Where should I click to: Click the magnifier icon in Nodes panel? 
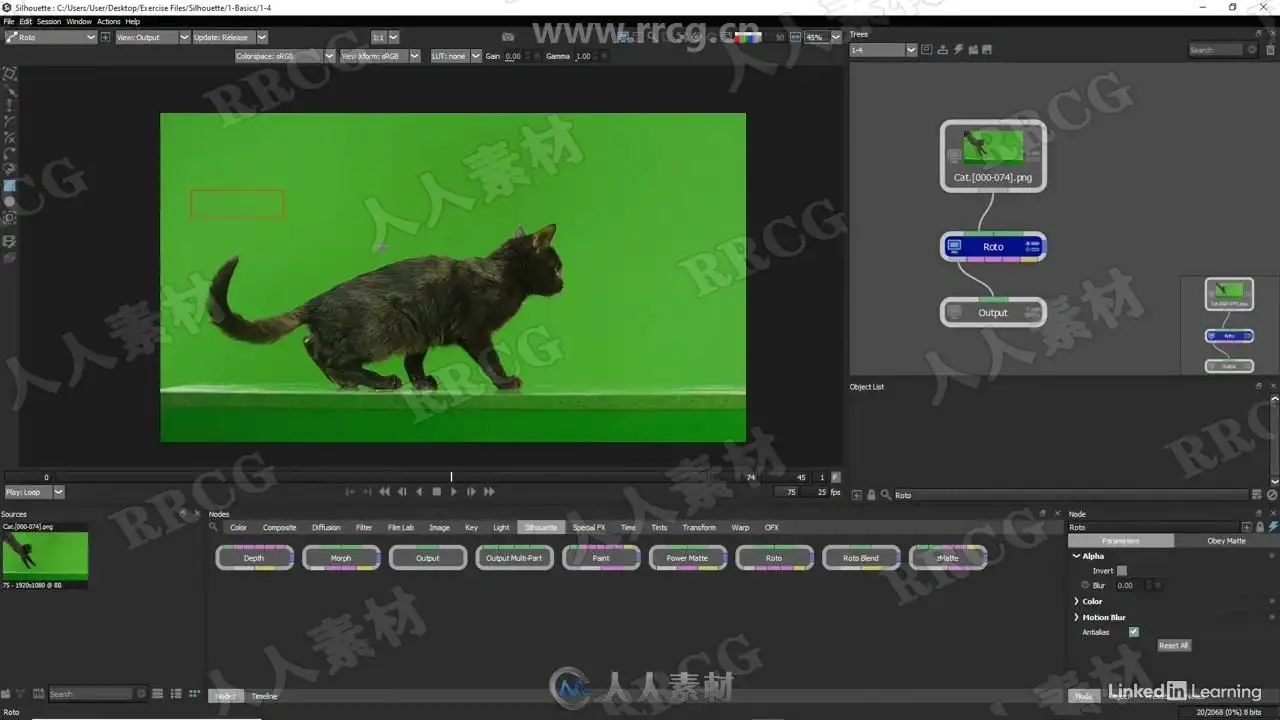pos(213,527)
